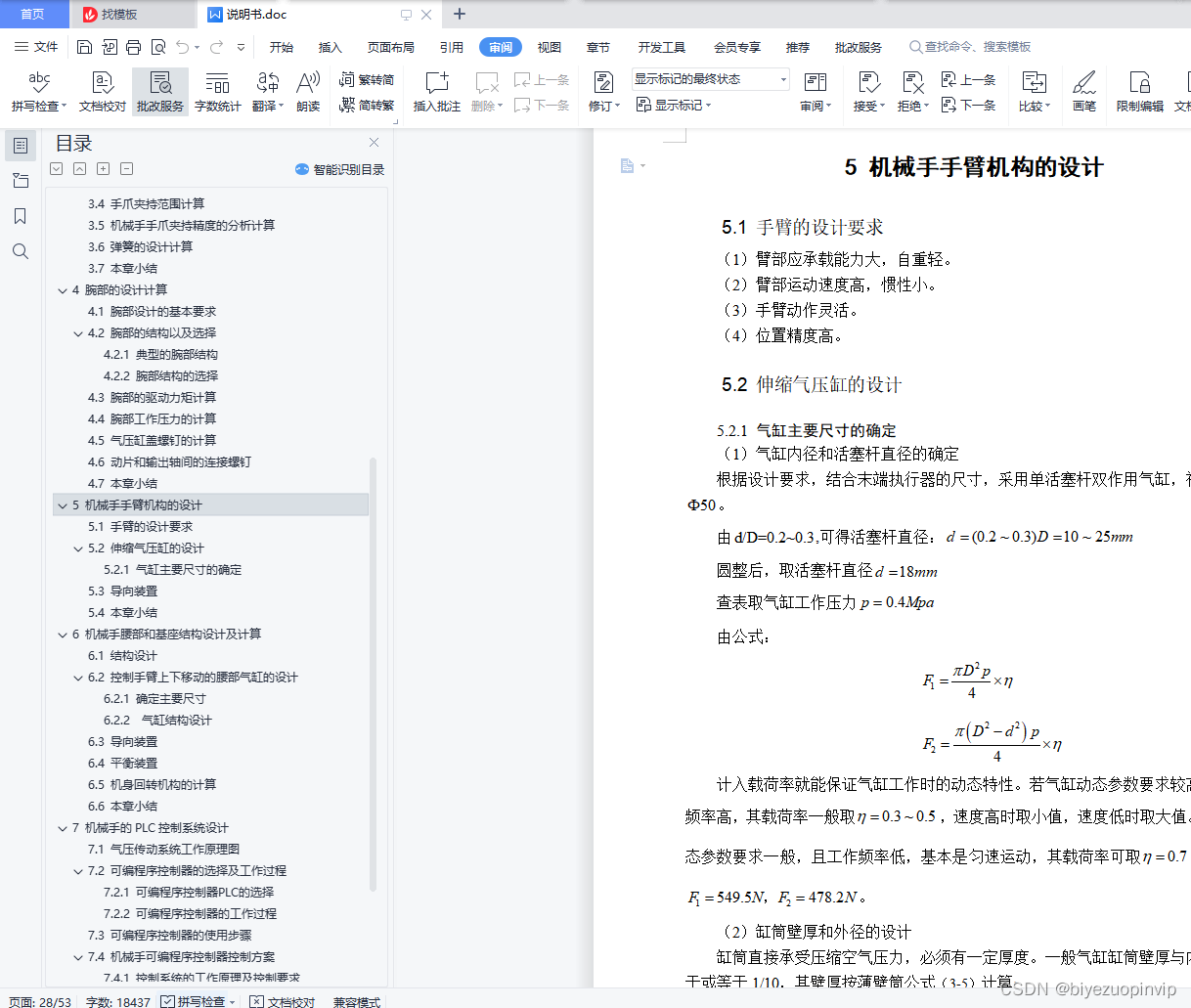Collapse the 4 腕部的设计计算 tree node
The height and width of the screenshot is (1008, 1191).
click(63, 290)
